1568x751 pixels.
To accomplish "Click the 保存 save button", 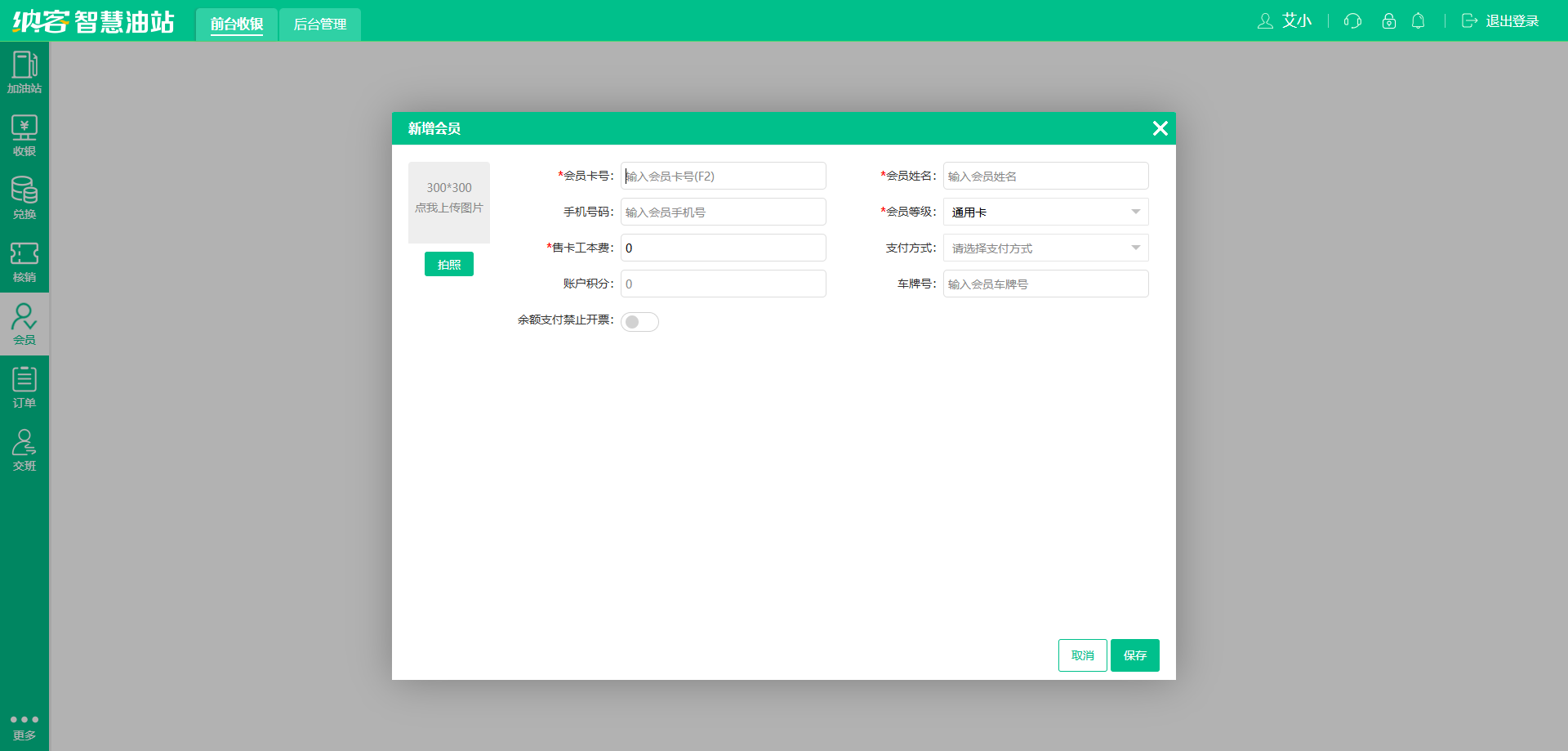I will [1135, 655].
